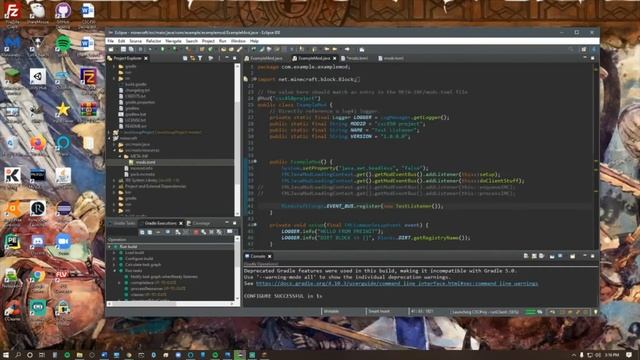640x360 pixels.
Task: Maximize the Project Explorer panel
Action: click(x=235, y=58)
